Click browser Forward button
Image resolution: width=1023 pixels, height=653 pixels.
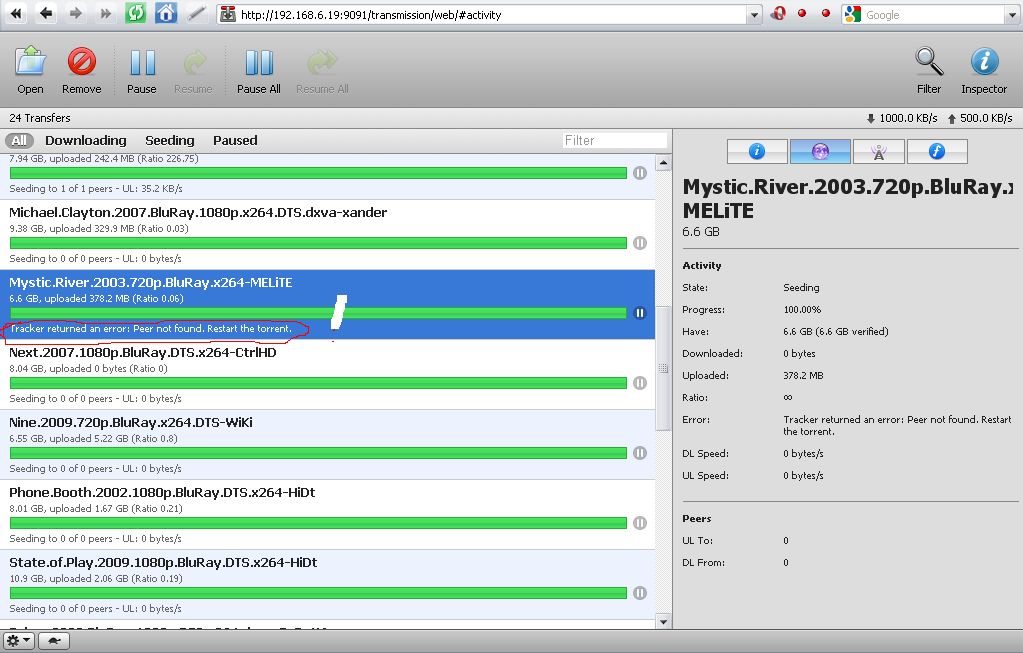point(76,13)
